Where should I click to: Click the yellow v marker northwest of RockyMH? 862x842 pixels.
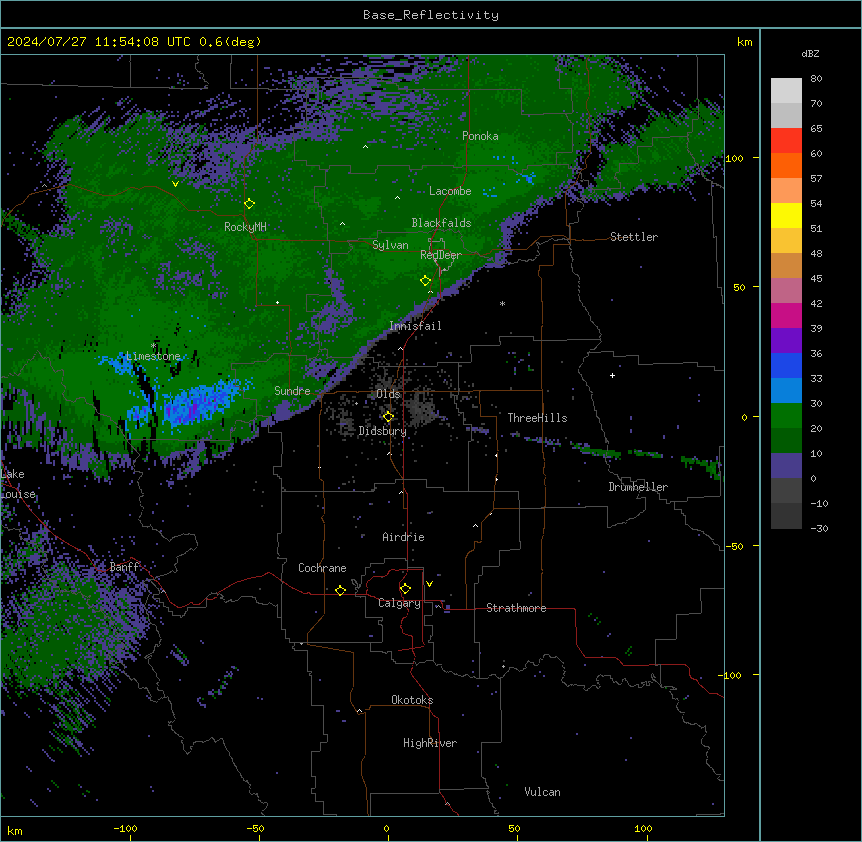[175, 184]
